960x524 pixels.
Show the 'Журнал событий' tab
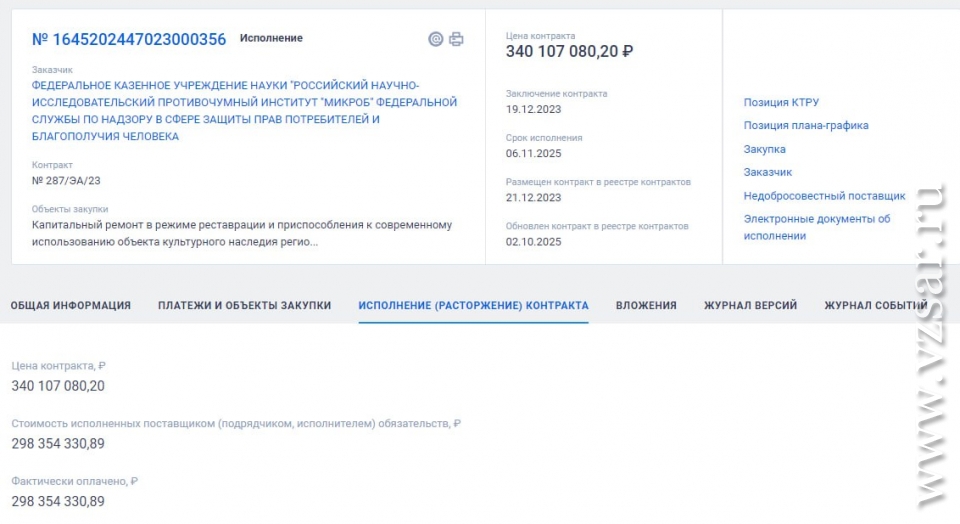[869, 306]
